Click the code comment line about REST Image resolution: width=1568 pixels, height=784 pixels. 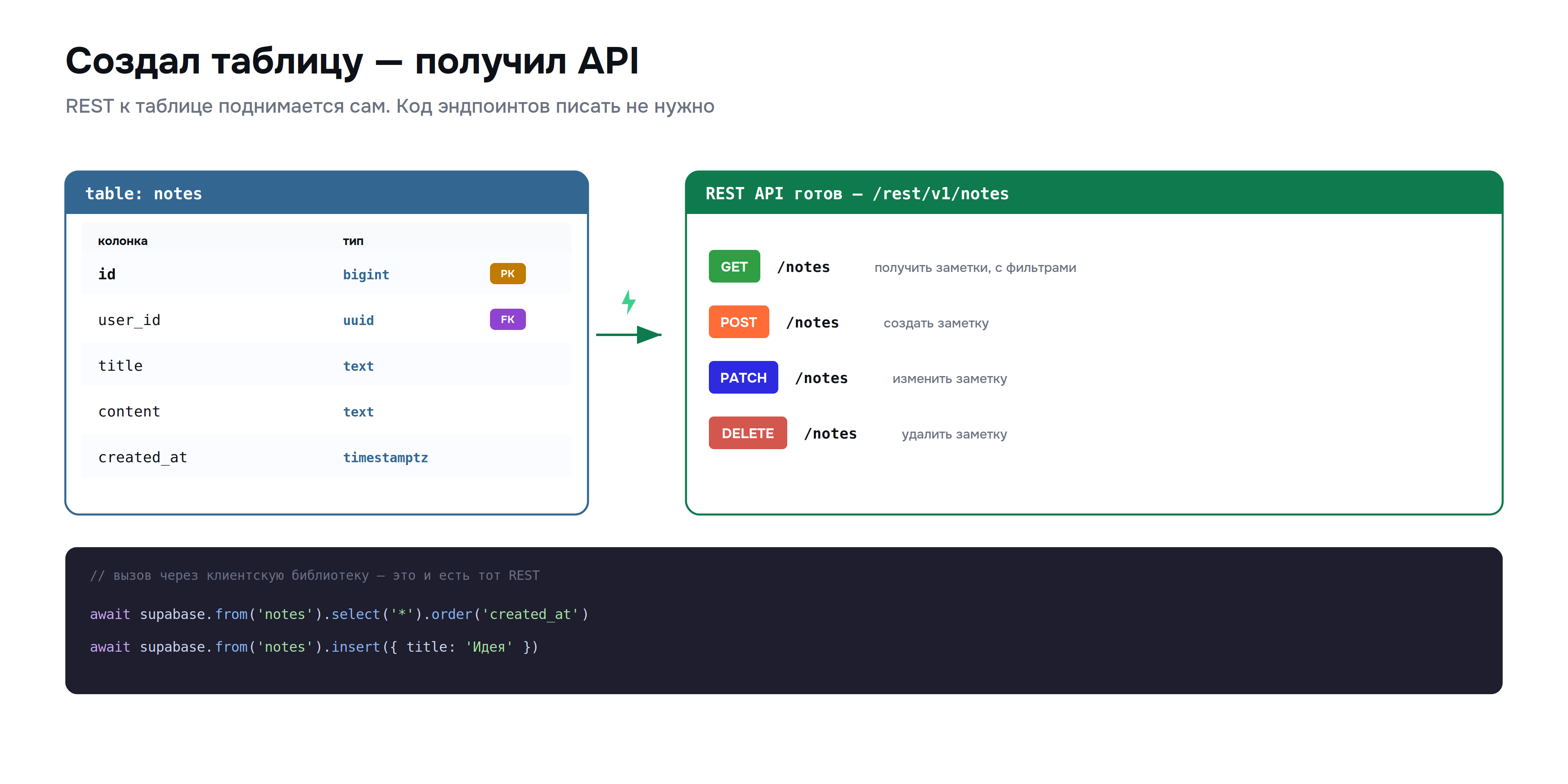pos(315,575)
